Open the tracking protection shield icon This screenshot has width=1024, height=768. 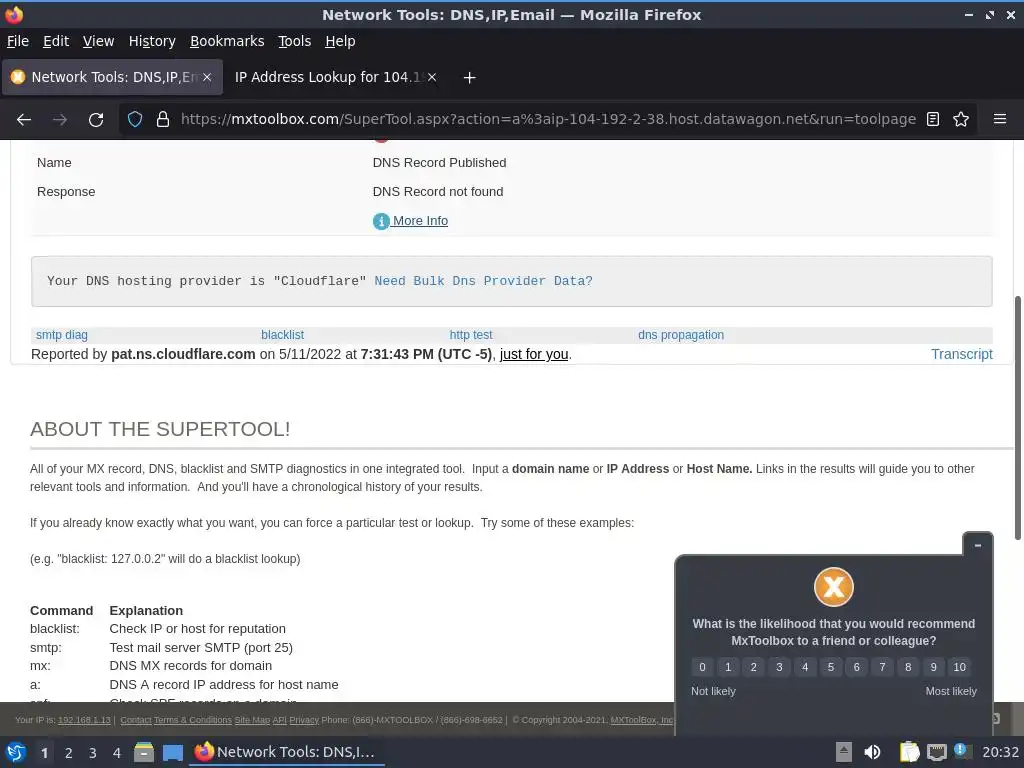coord(135,120)
